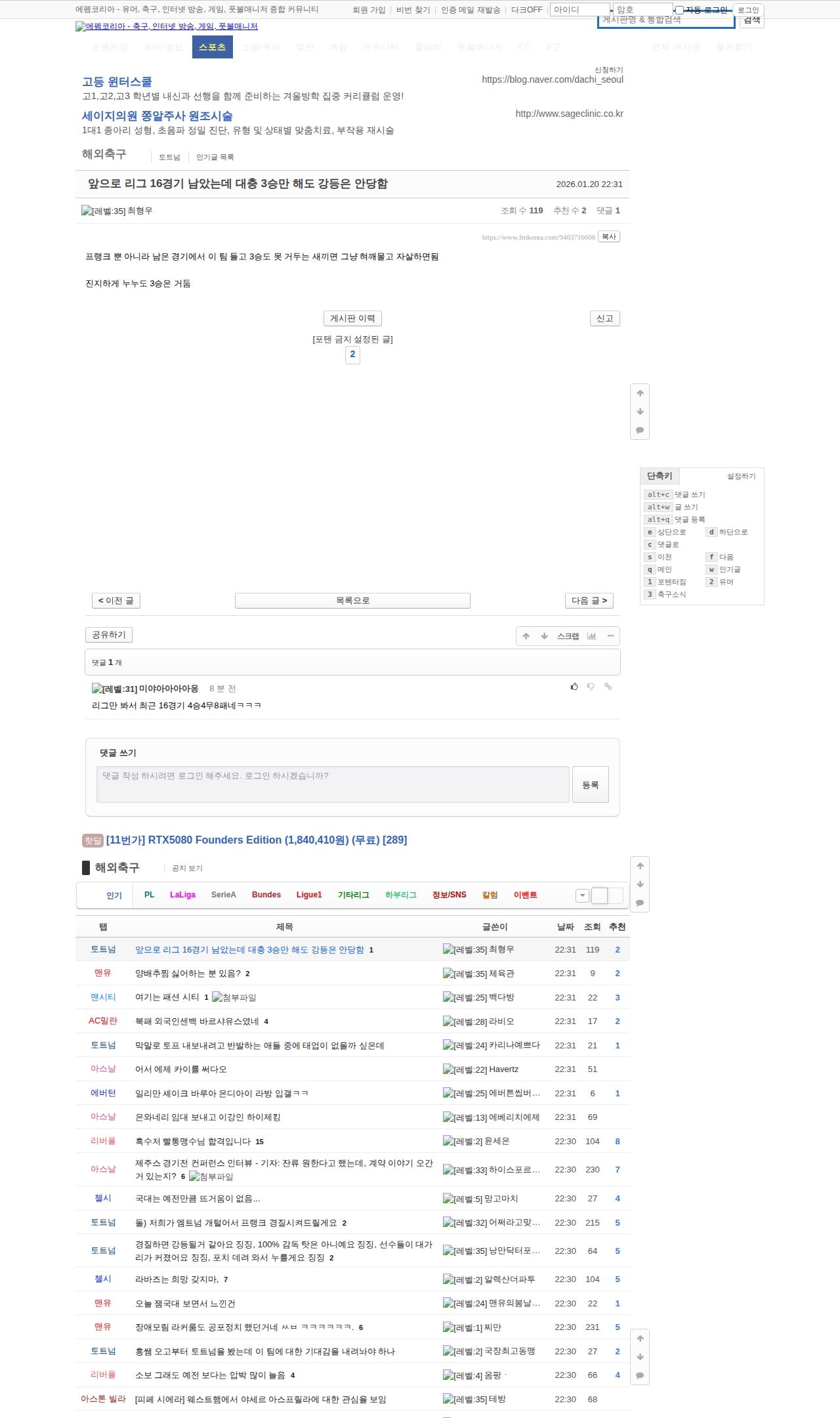Flip the toggle switch in the league tab bar
Viewport: 840px width, 1418px height.
[x=607, y=895]
